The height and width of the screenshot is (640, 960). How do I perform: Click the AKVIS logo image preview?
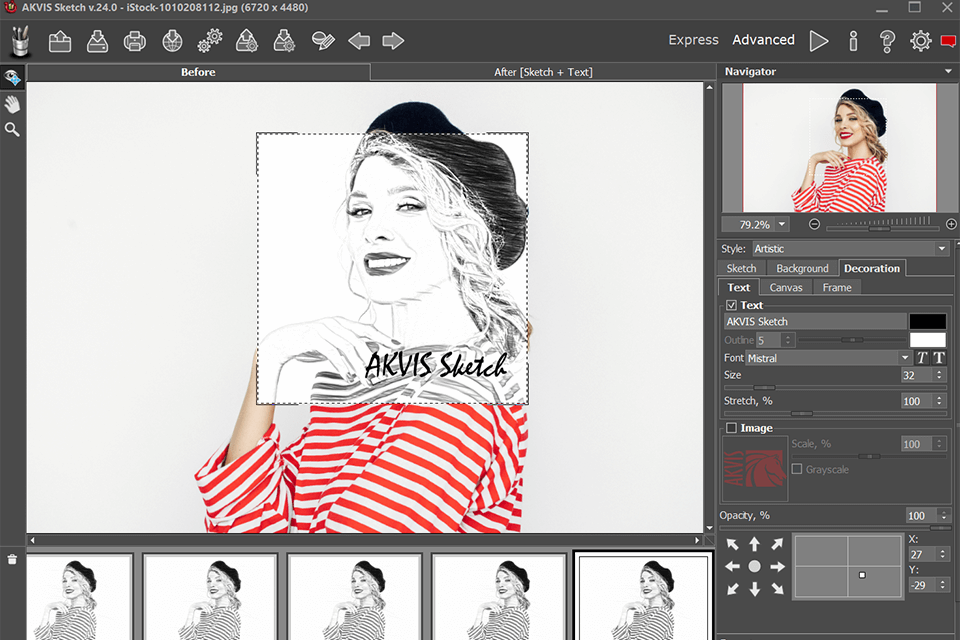click(755, 469)
